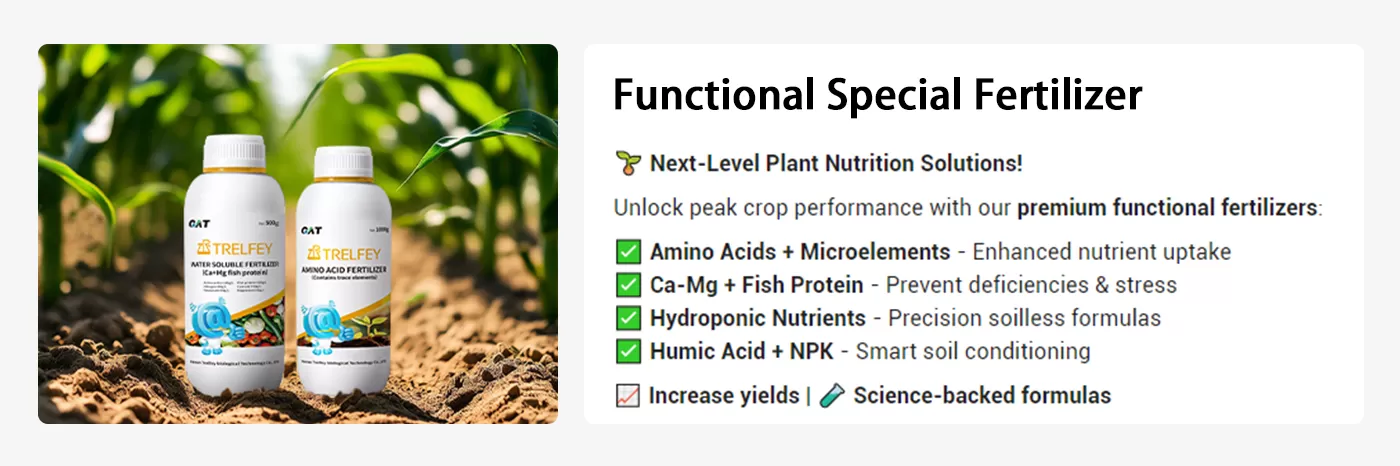
Task: Click the Functional Special Fertilizer heading
Action: (x=877, y=95)
